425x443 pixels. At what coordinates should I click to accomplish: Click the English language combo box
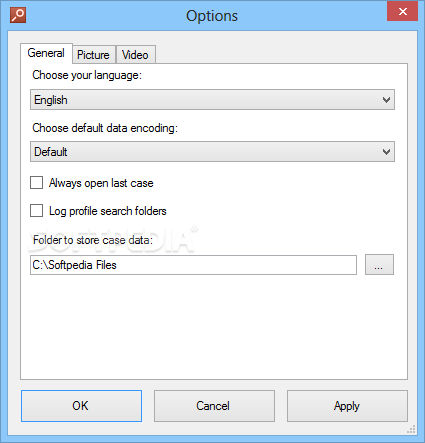coord(212,100)
